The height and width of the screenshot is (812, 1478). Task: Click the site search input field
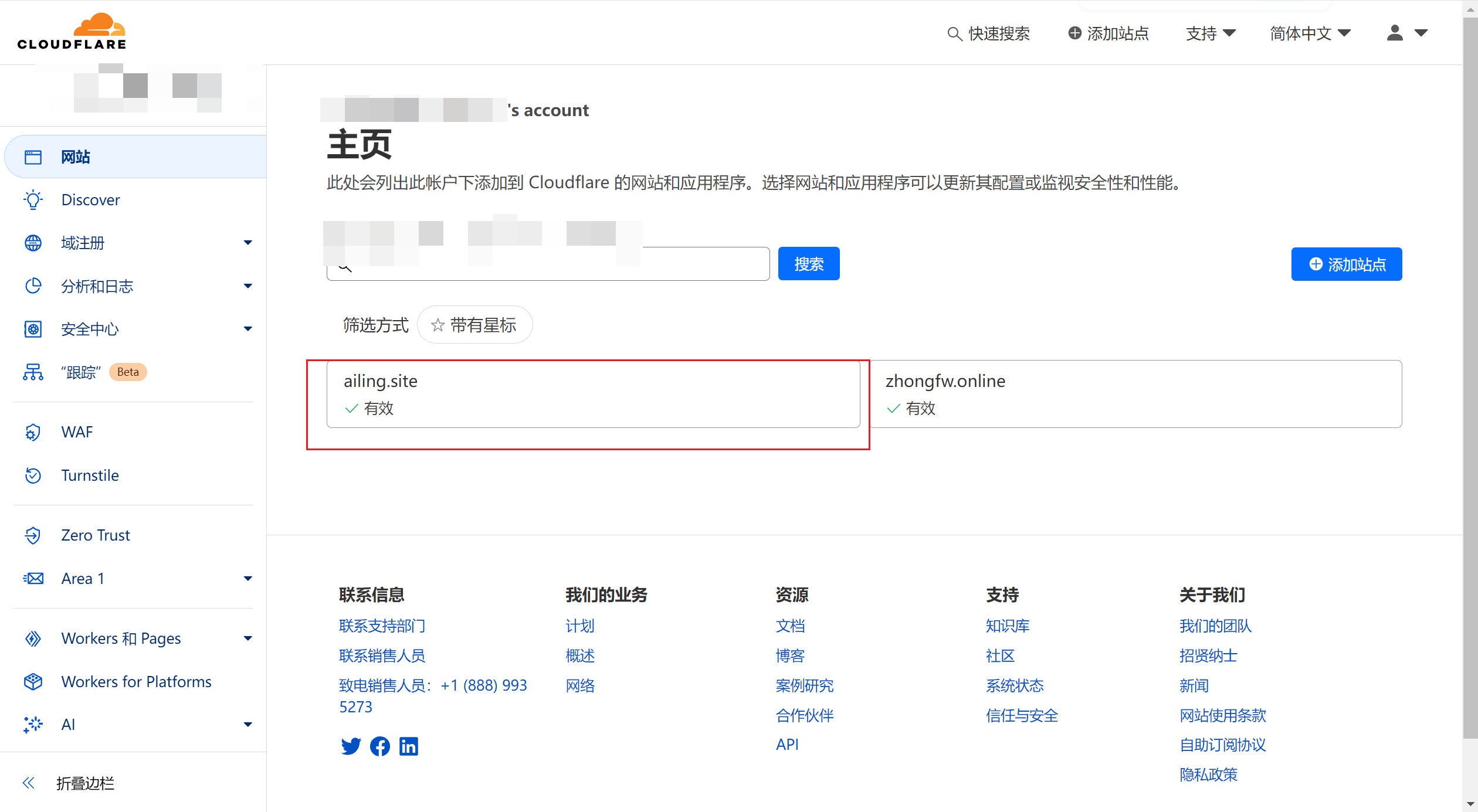coord(548,264)
